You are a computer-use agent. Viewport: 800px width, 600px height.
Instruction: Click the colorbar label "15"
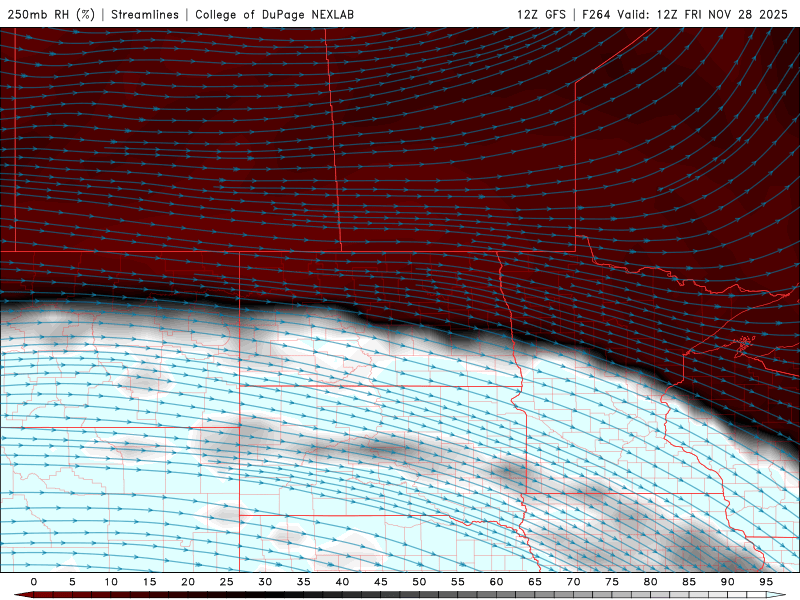coord(149,582)
